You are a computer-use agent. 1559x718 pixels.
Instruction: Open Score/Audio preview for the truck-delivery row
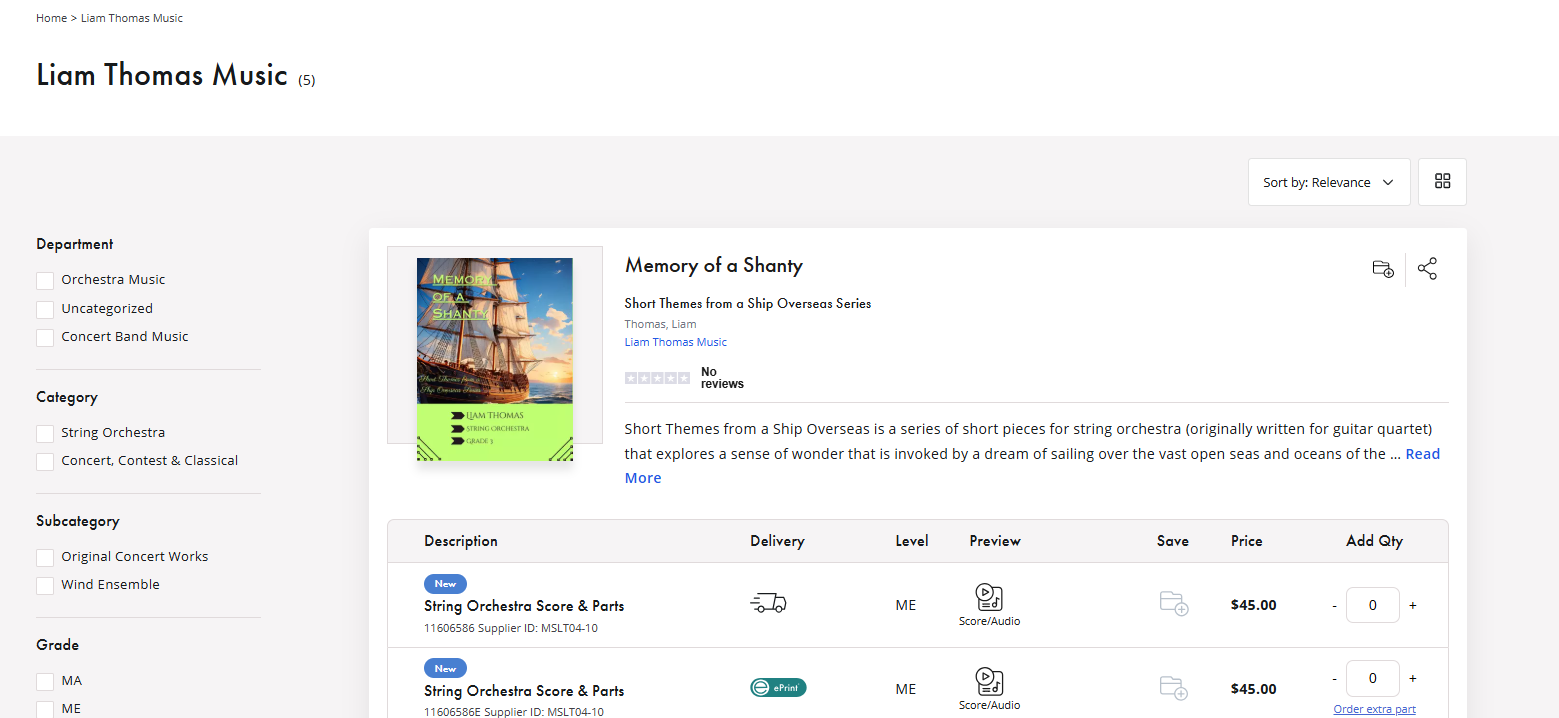point(989,605)
